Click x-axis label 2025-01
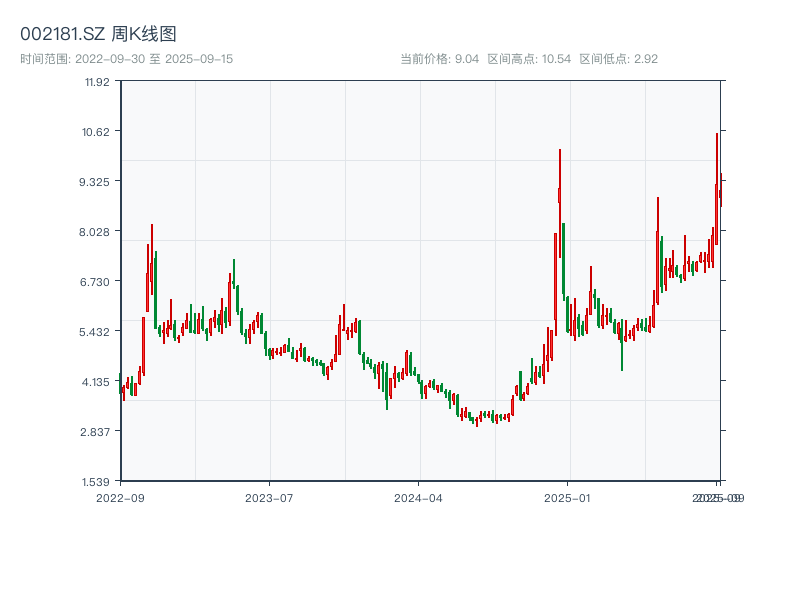Screen dimensions: 800x600 click(567, 498)
